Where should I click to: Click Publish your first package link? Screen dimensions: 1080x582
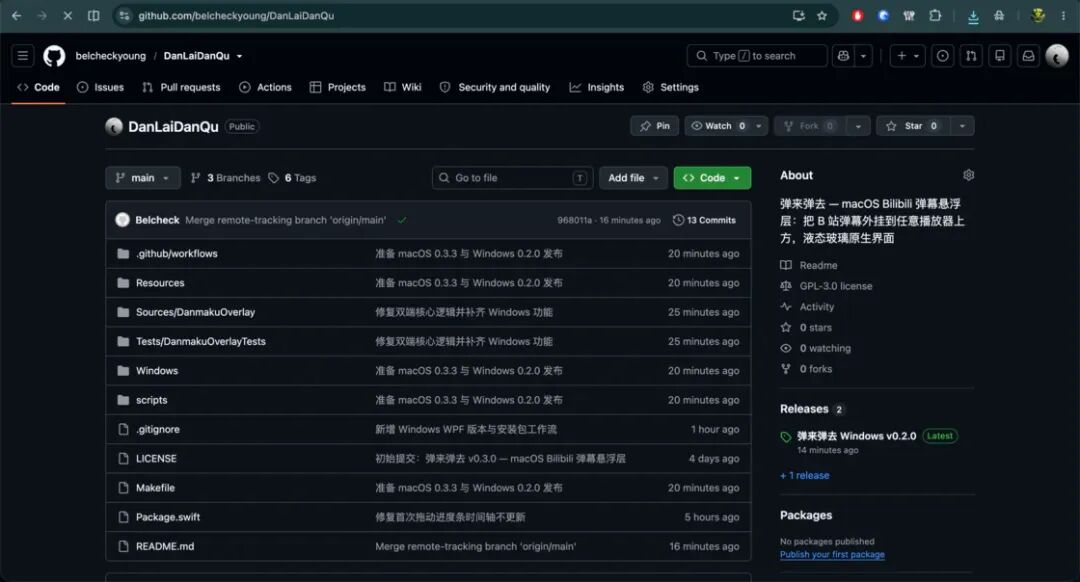pyautogui.click(x=832, y=554)
